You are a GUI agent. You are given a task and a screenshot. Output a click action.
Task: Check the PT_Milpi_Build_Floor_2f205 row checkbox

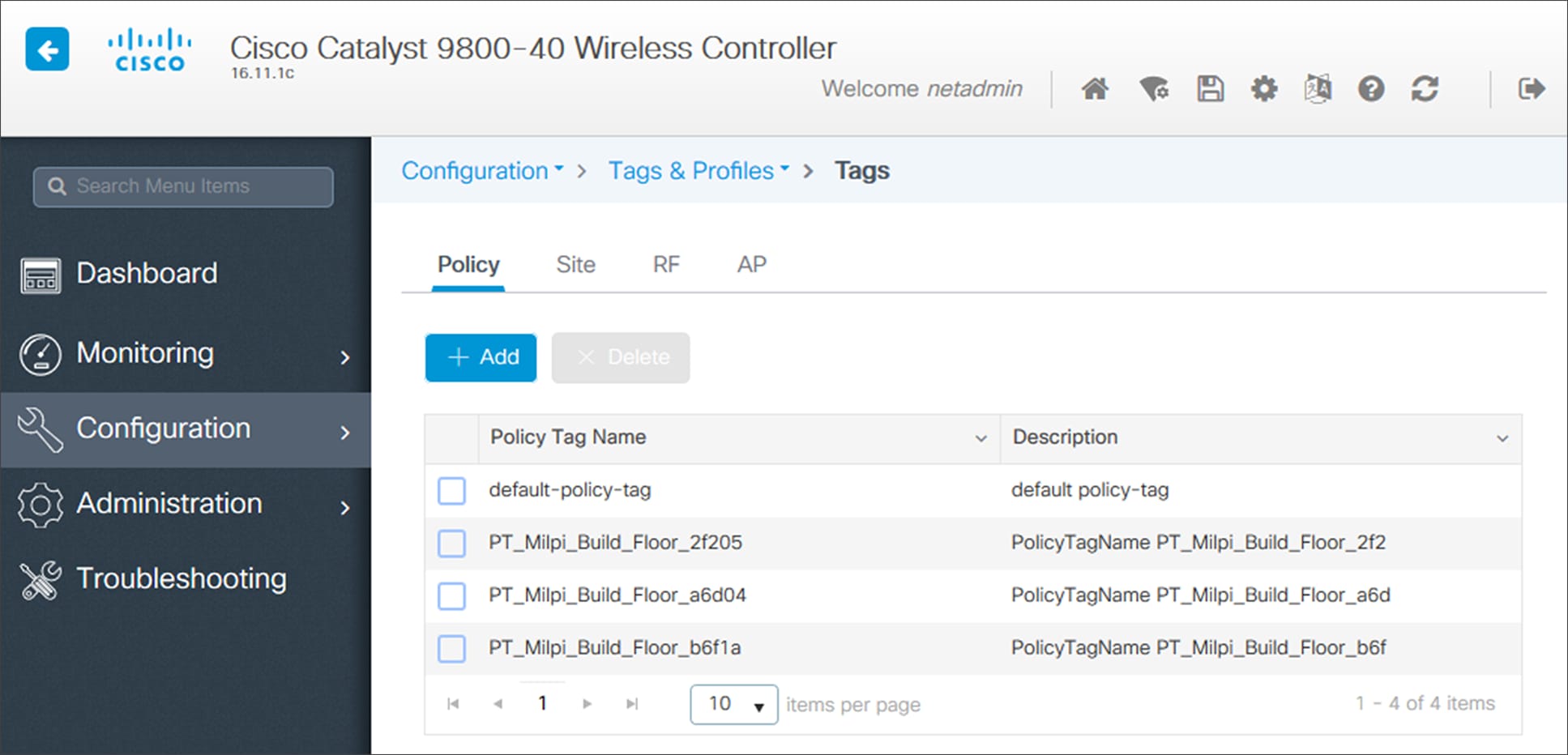pos(451,543)
